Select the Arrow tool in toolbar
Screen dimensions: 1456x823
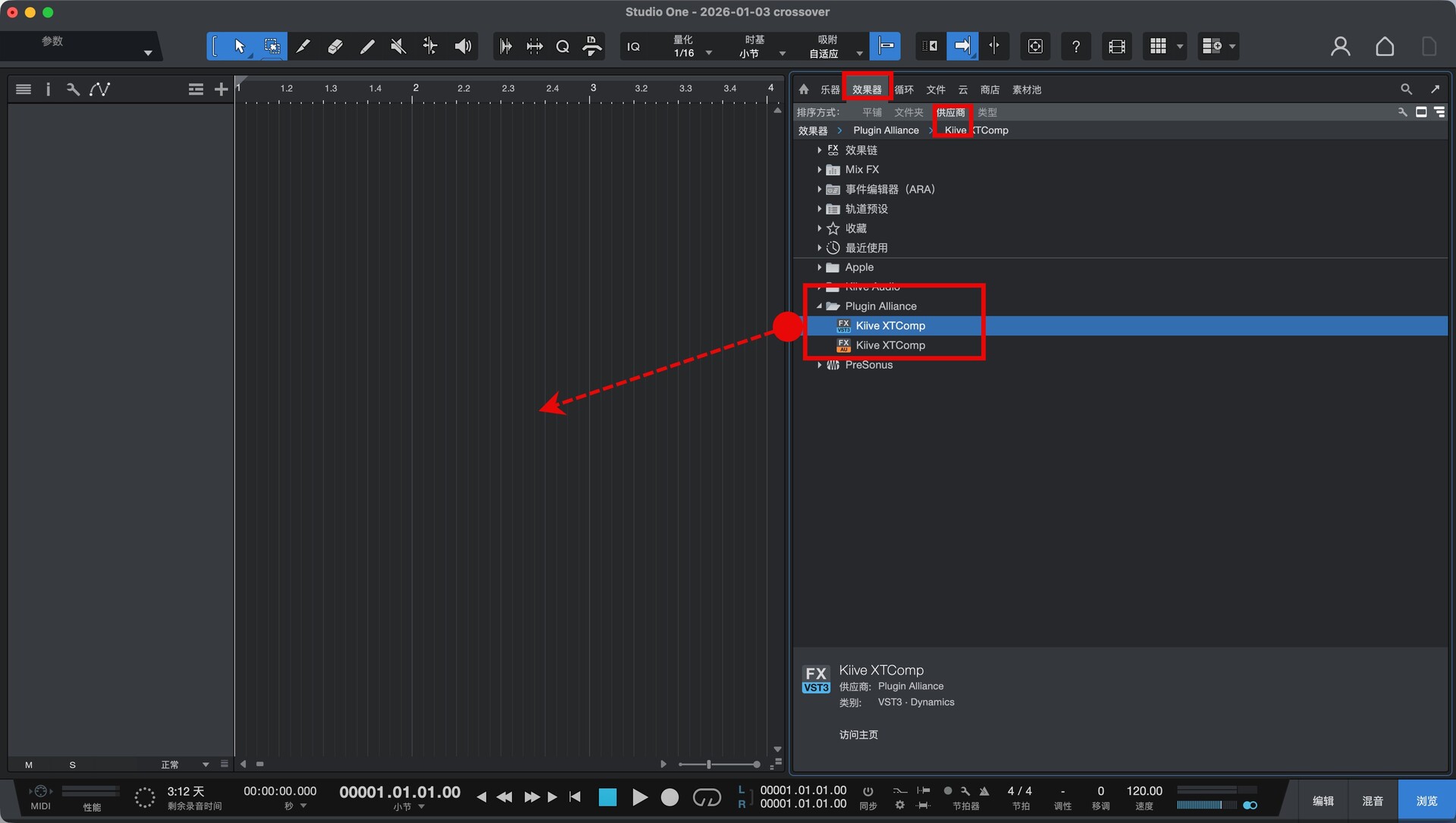240,46
